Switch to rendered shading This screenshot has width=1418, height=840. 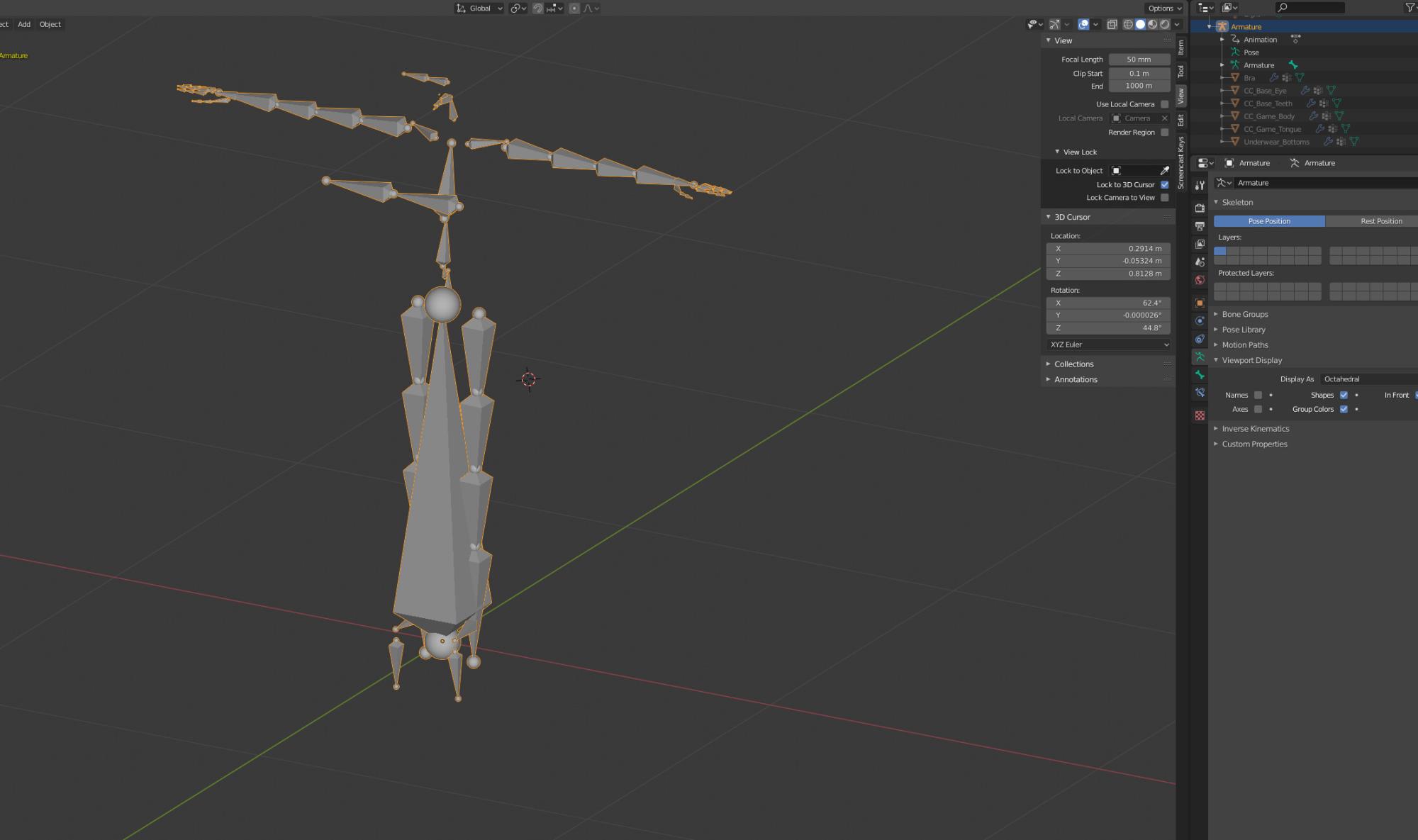(1164, 25)
